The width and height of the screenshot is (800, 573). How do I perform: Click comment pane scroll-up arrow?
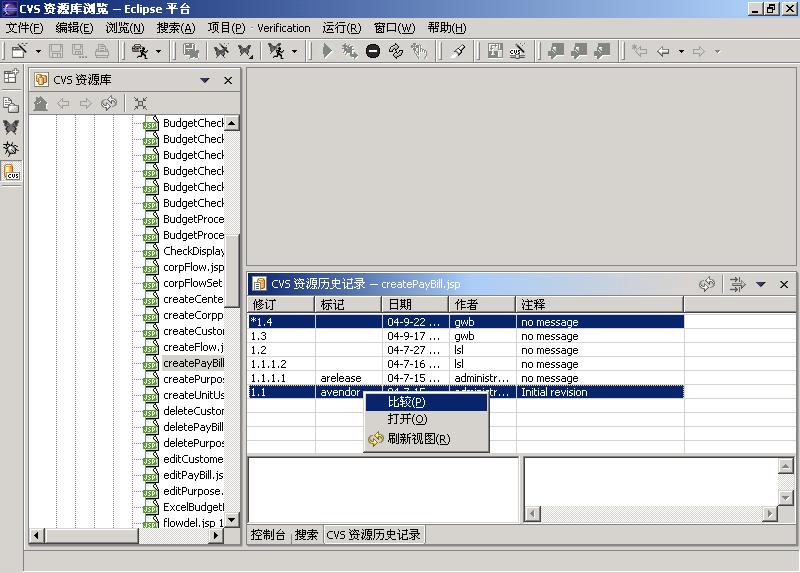coord(785,465)
